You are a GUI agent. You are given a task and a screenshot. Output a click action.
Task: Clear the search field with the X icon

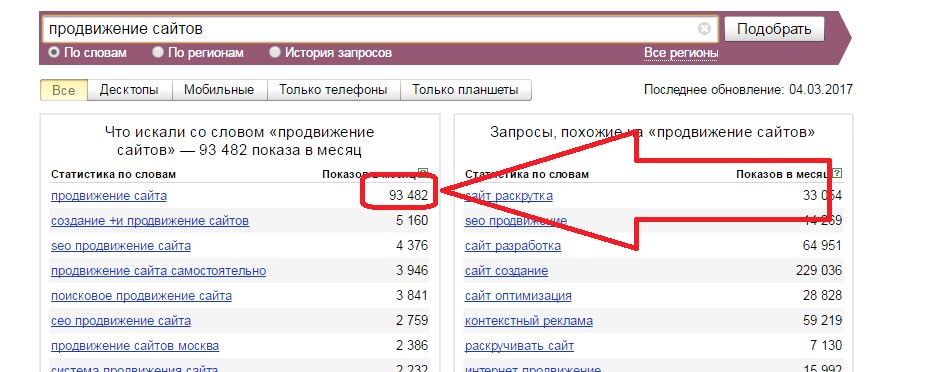pos(704,28)
